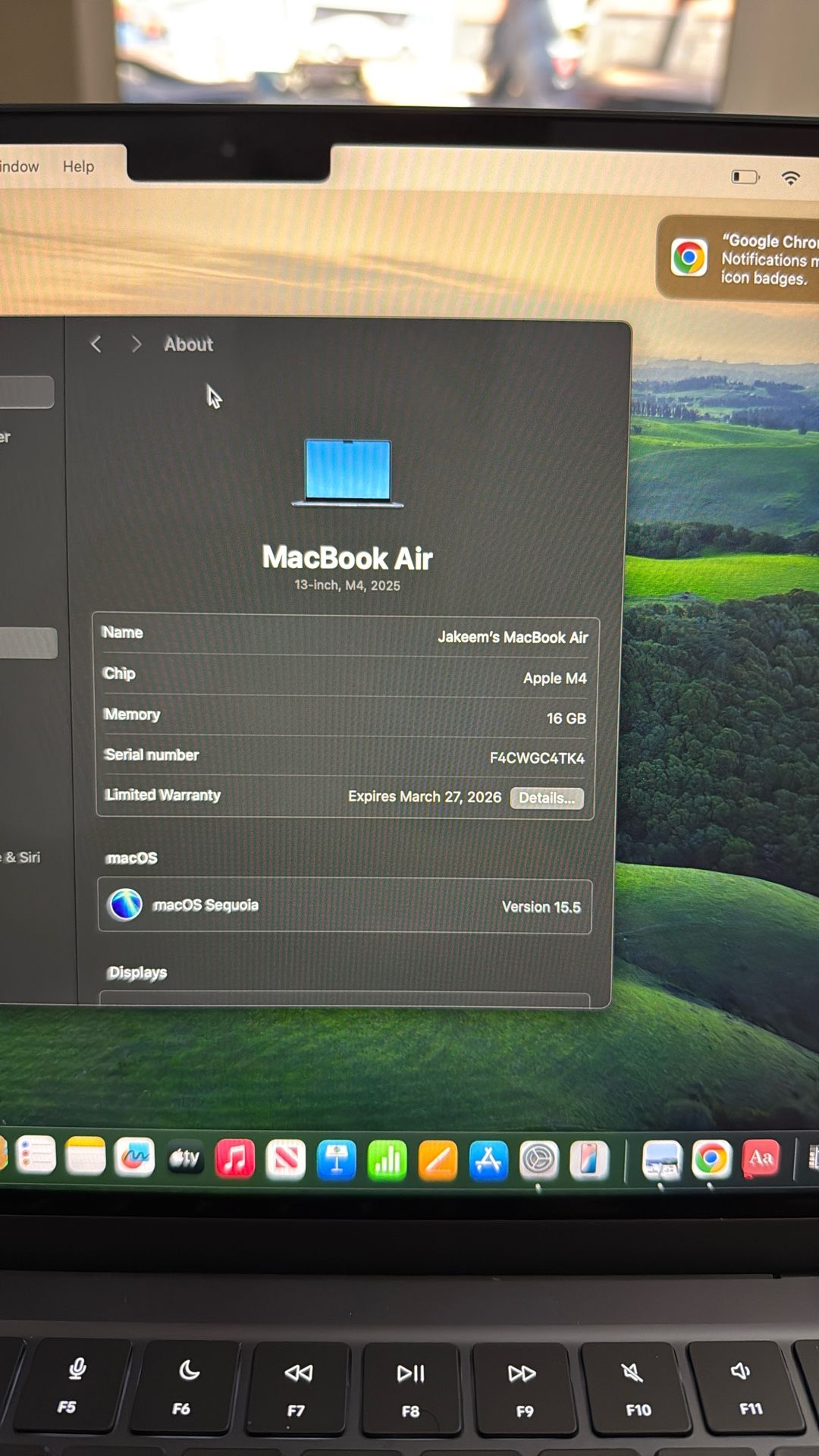Click the name "Jakeem's MacBook Air"
This screenshot has height=1456, width=819.
[x=513, y=637]
